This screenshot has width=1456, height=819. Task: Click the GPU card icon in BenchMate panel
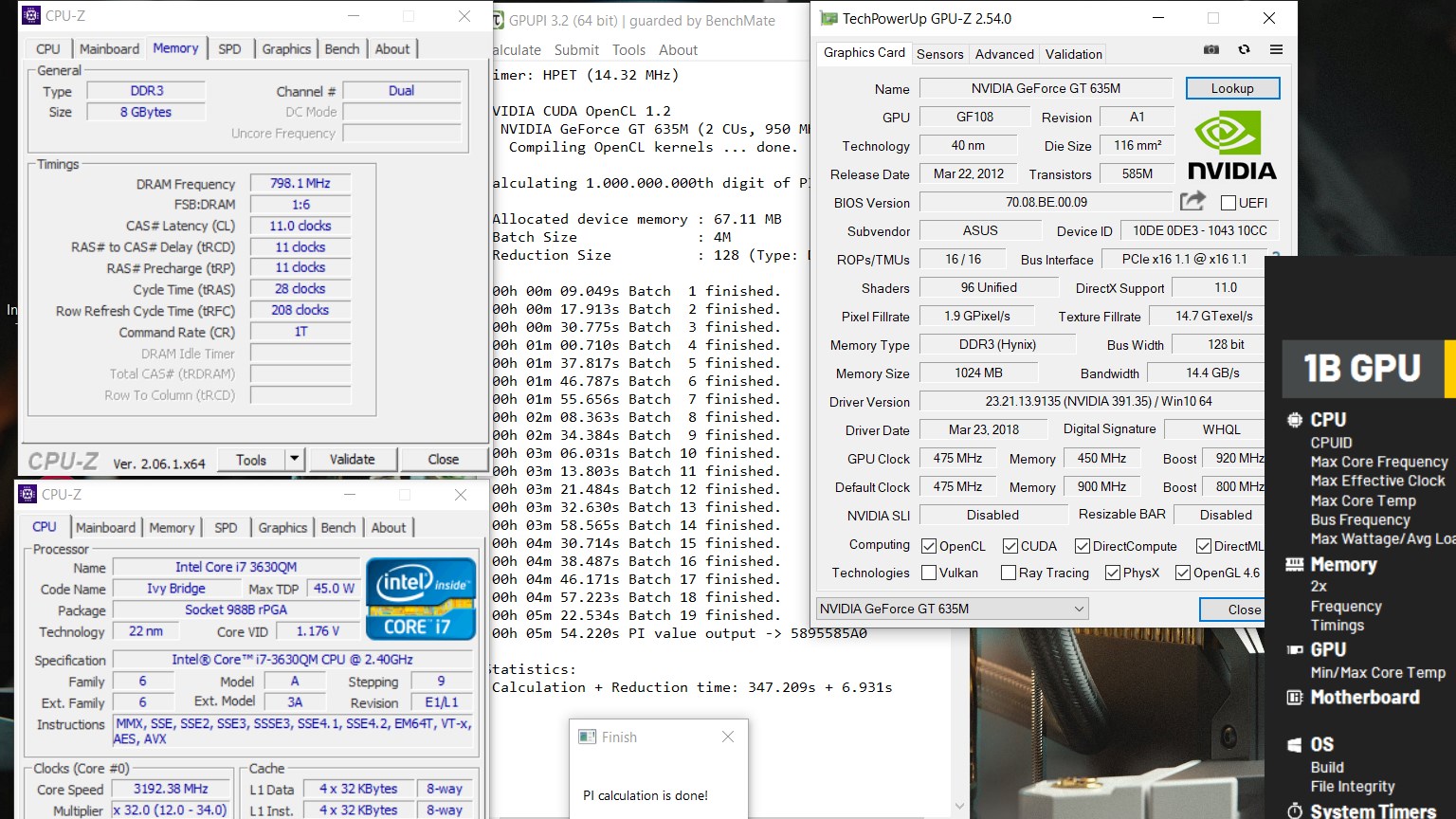pyautogui.click(x=1294, y=650)
